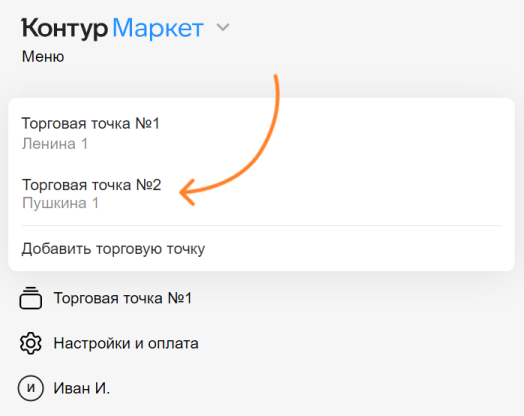This screenshot has height=416, width=524.
Task: Click the Контур logo word
Action: tap(64, 28)
